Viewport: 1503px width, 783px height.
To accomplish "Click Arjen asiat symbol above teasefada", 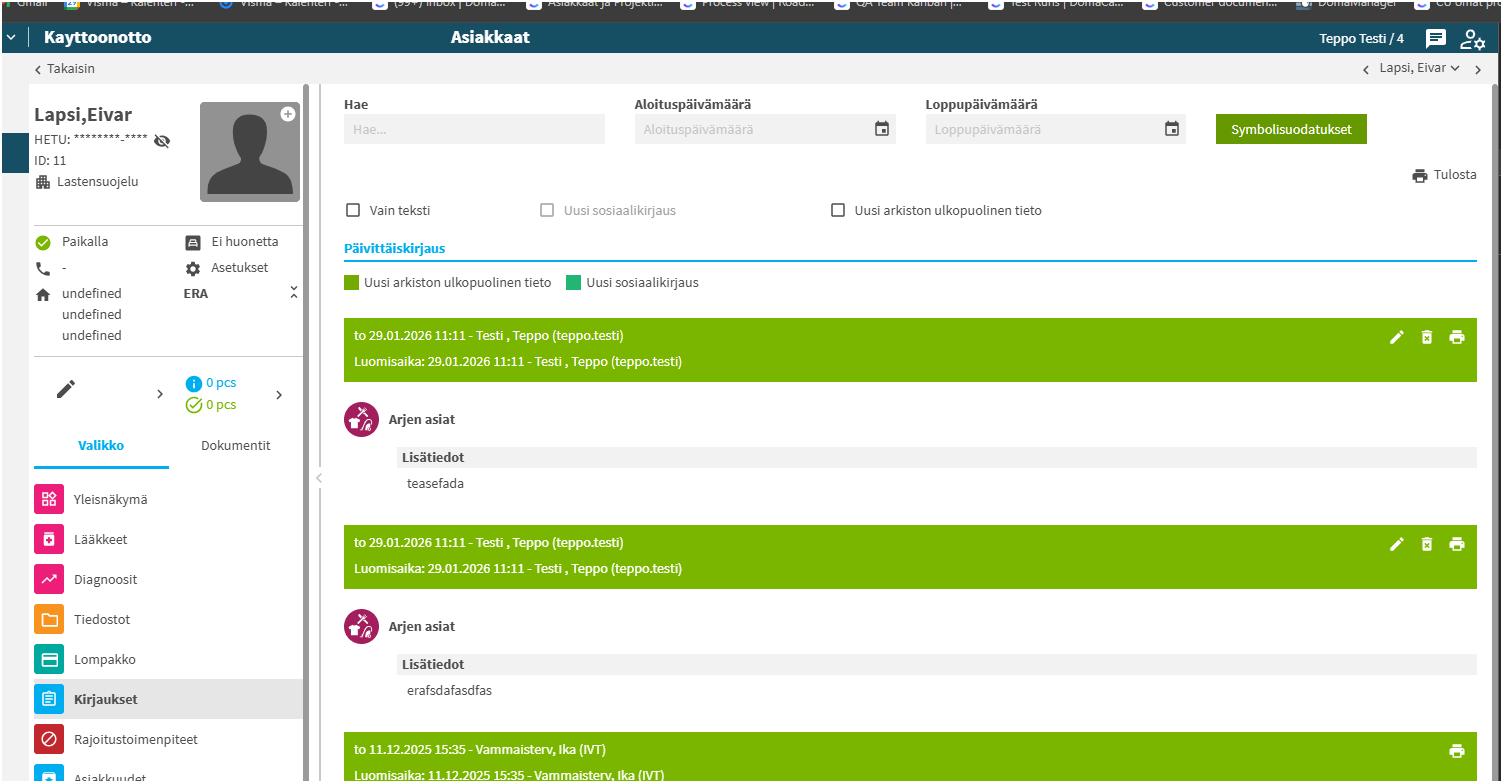I will pos(361,420).
